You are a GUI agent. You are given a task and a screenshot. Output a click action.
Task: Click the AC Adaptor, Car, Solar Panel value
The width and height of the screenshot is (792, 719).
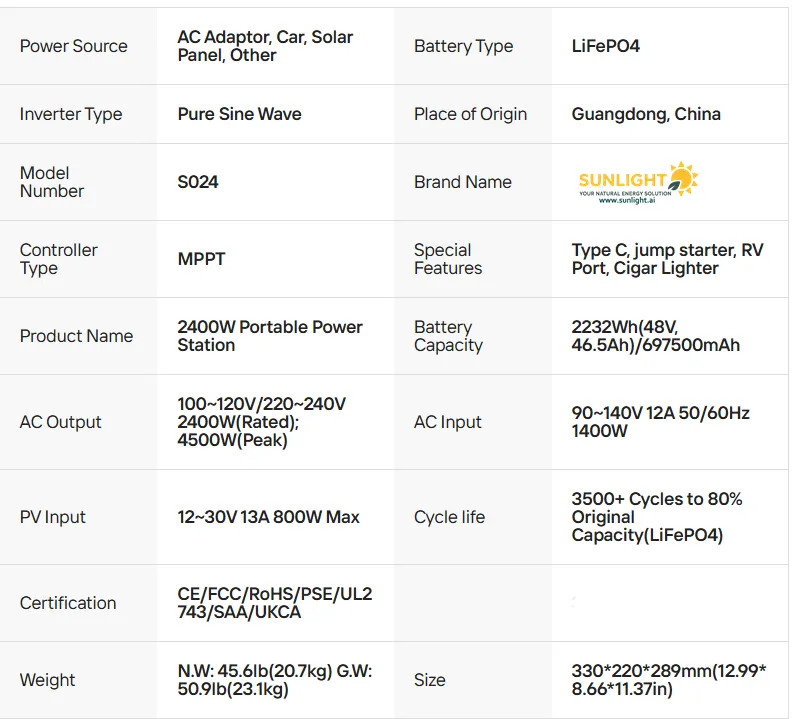pos(265,46)
